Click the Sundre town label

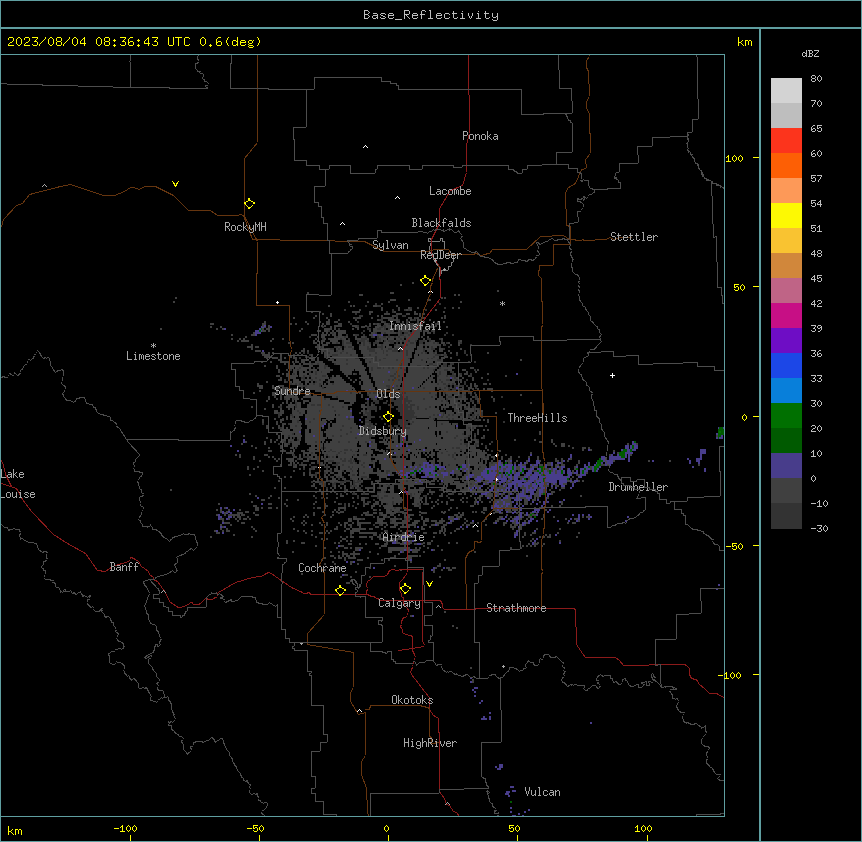point(292,391)
